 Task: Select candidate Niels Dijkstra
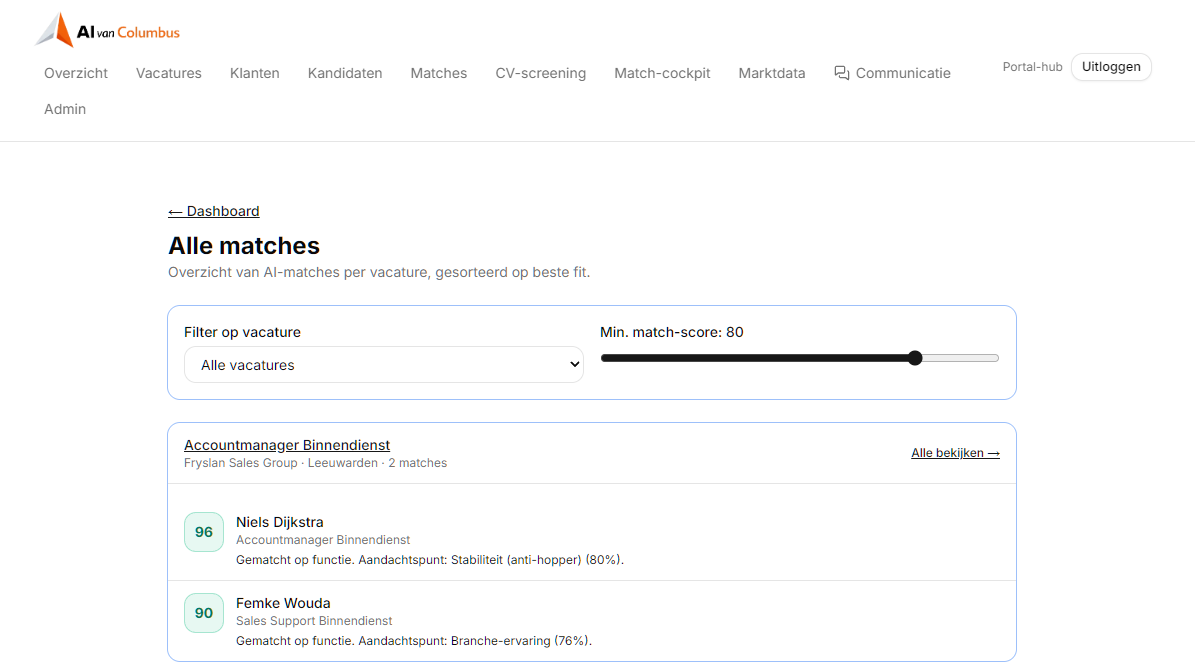click(x=279, y=522)
